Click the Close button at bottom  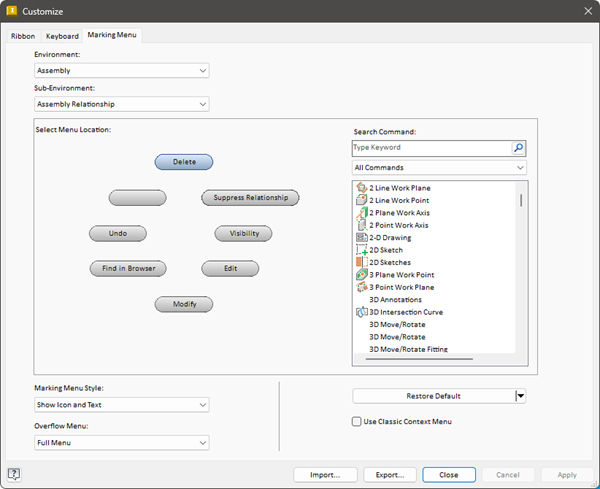[449, 474]
